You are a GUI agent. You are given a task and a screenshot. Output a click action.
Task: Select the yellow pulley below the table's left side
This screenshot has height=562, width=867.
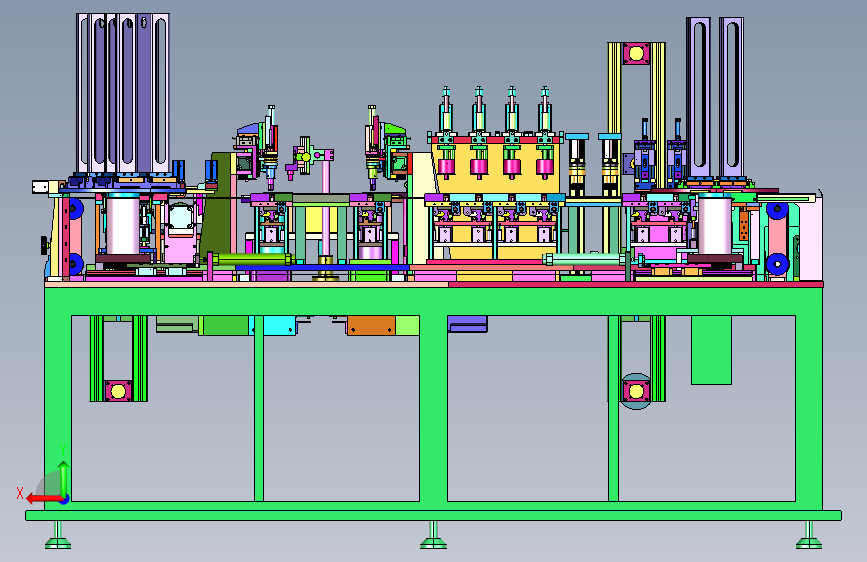[x=118, y=391]
